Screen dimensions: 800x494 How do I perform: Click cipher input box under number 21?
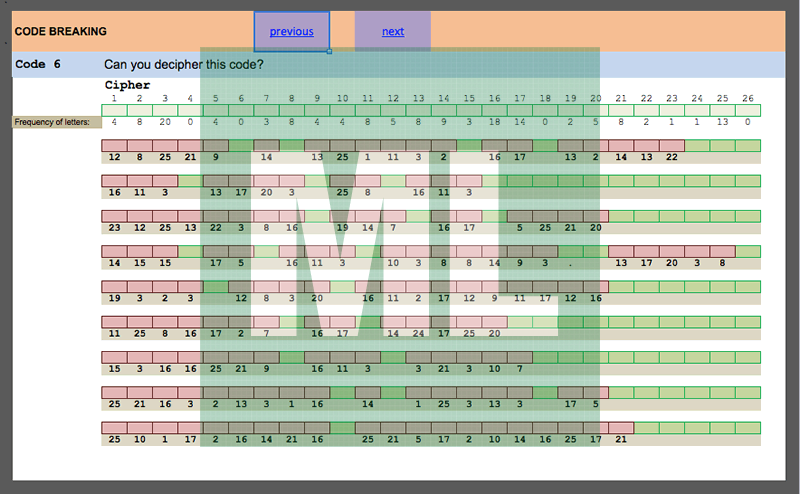621,110
